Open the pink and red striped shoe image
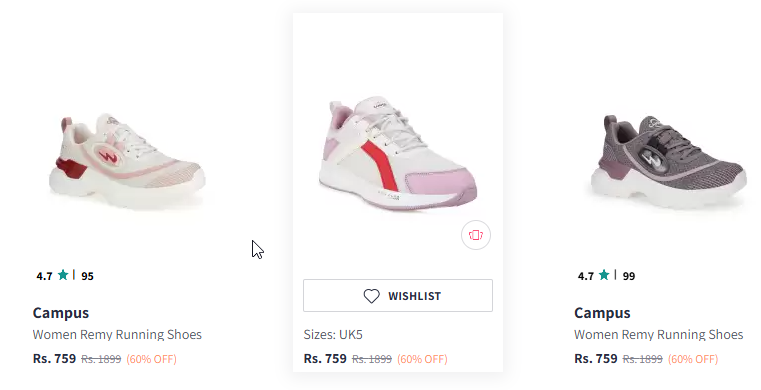 (x=398, y=154)
